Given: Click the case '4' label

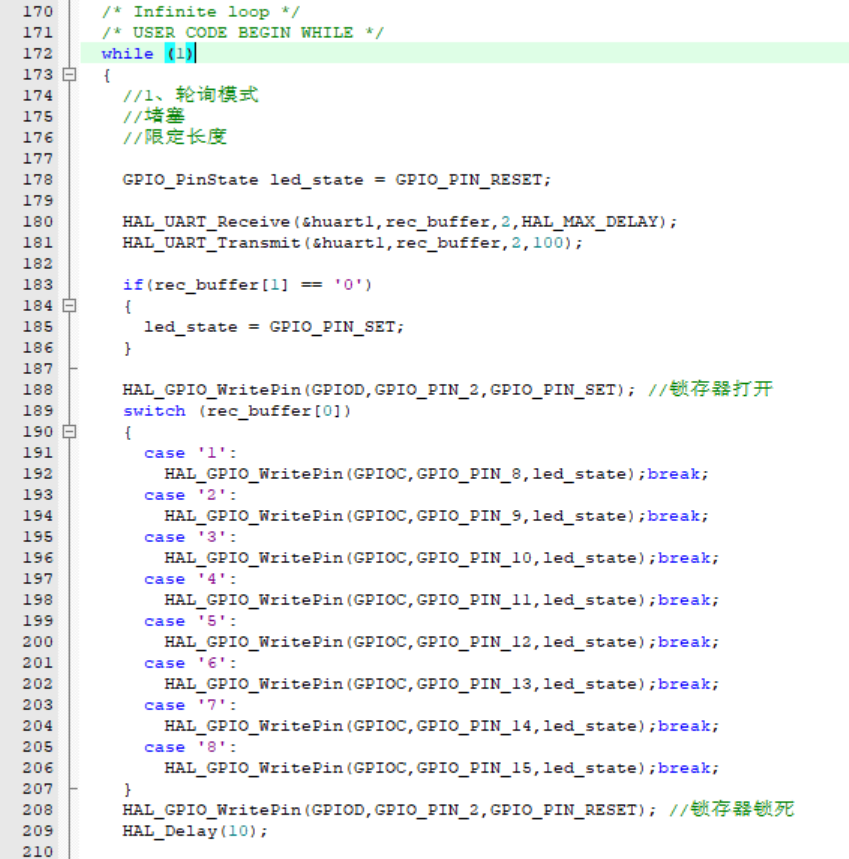Looking at the screenshot, I should (190, 579).
